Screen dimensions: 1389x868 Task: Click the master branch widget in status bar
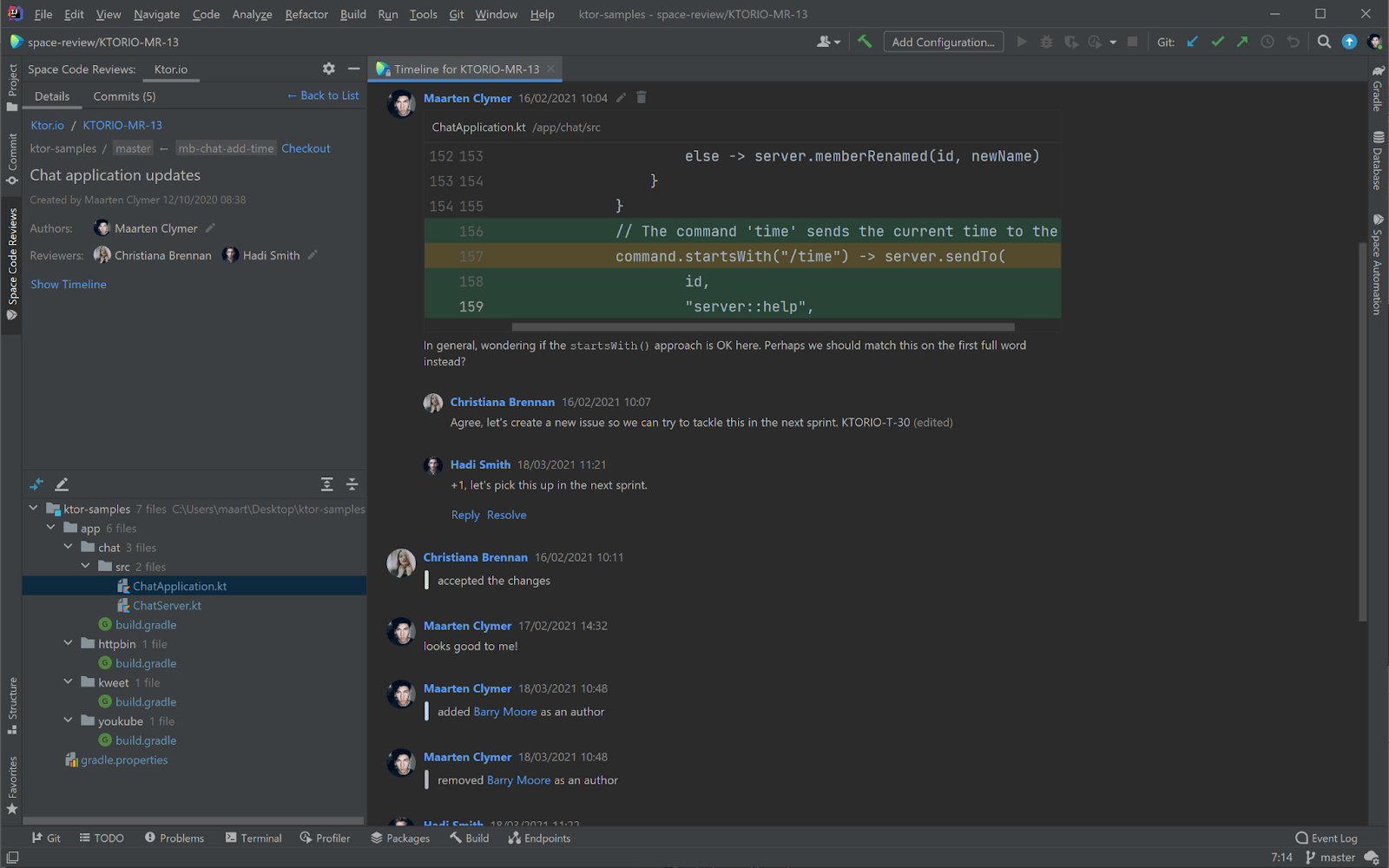point(1330,858)
